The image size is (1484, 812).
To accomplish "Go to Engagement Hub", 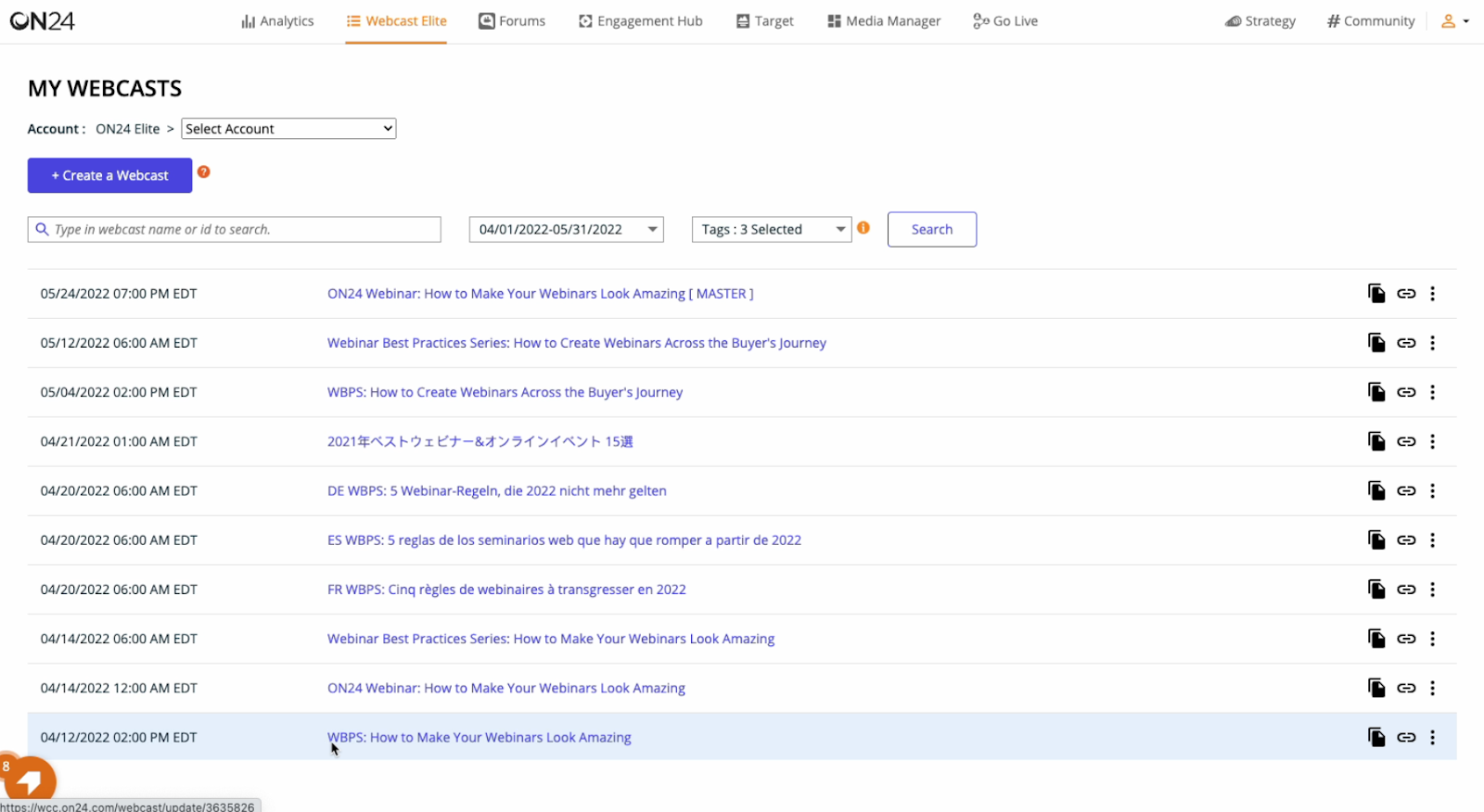I will click(x=641, y=21).
